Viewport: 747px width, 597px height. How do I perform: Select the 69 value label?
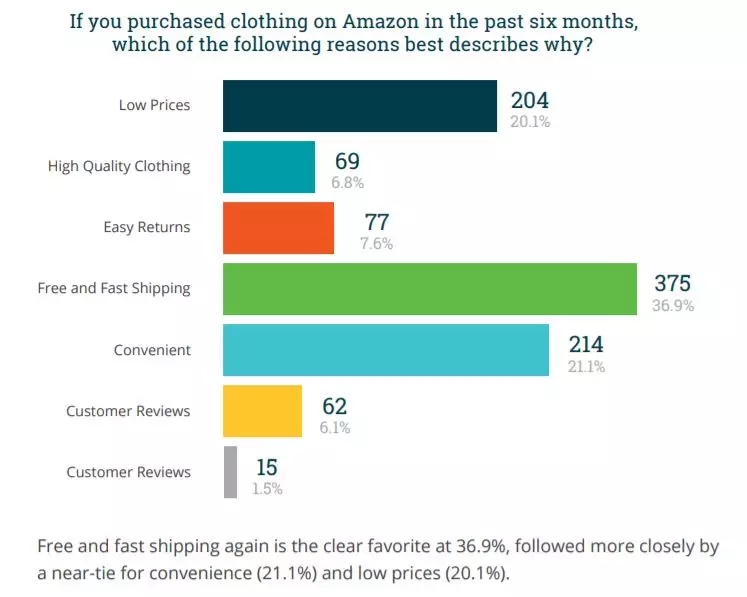[x=347, y=161]
